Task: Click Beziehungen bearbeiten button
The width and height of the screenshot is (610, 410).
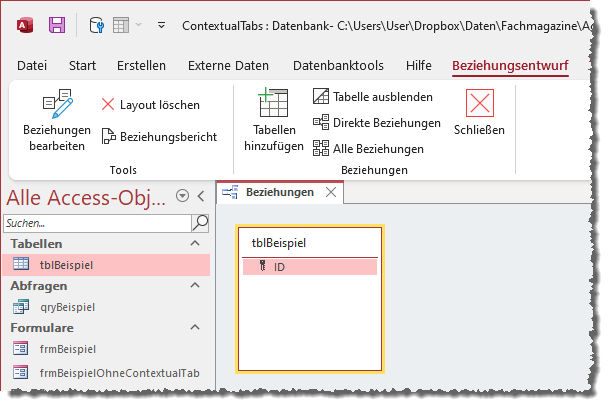Action: point(57,120)
